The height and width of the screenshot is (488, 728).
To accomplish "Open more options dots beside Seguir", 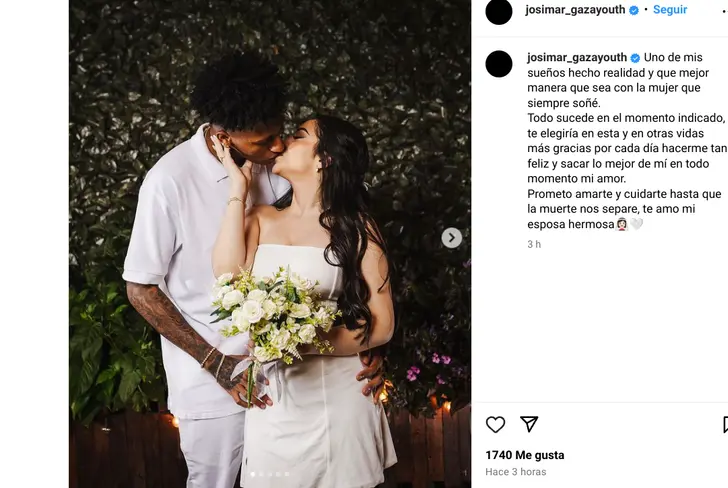I will 725,10.
